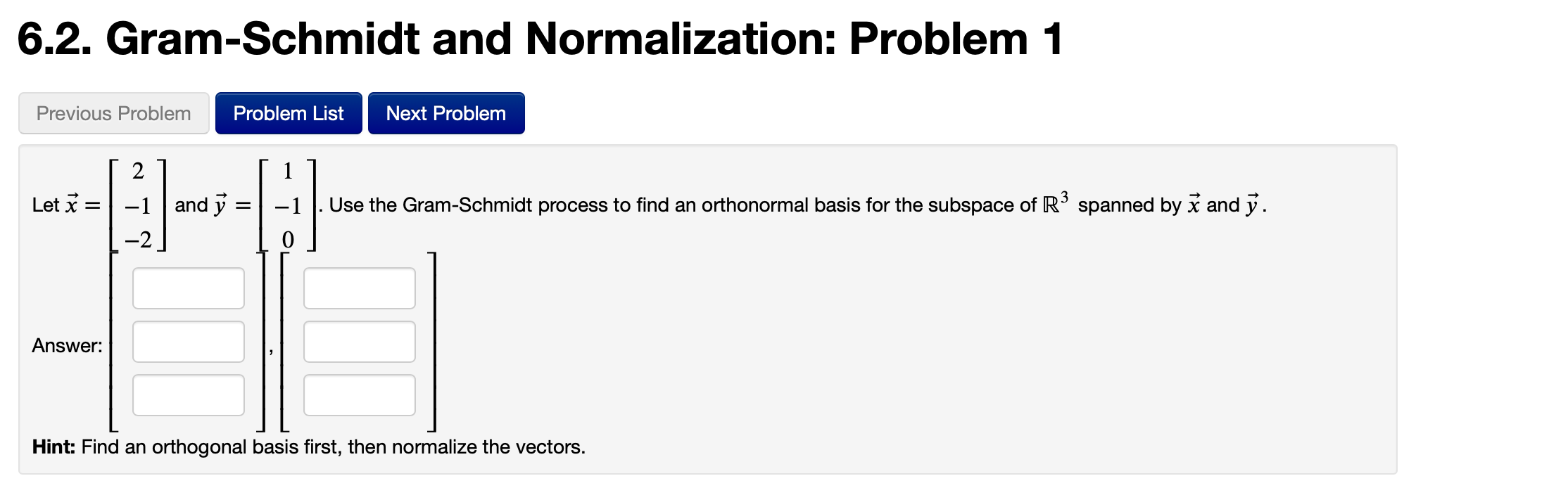Select the middle entry of the first answer vector
1568x495 pixels.
click(x=187, y=341)
